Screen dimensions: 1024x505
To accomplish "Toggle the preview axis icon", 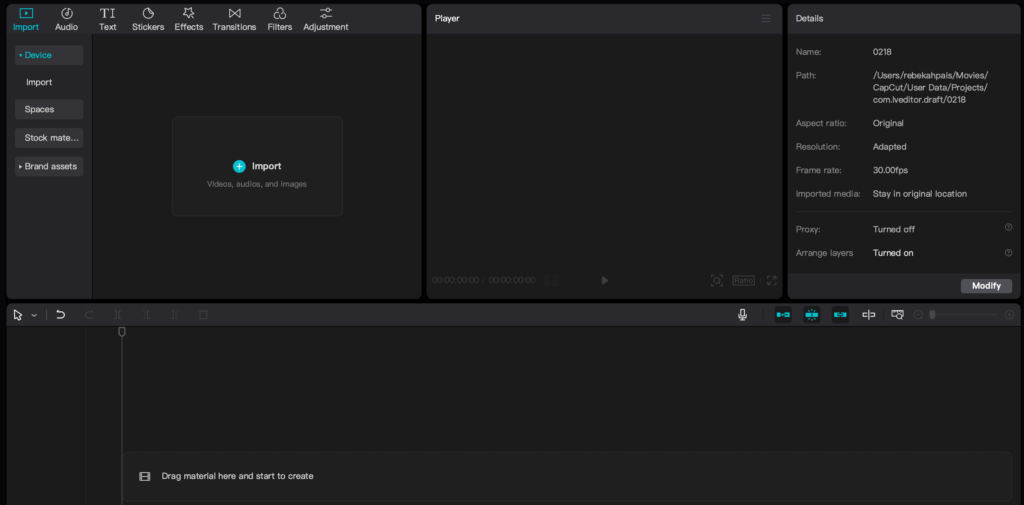I will 869,315.
